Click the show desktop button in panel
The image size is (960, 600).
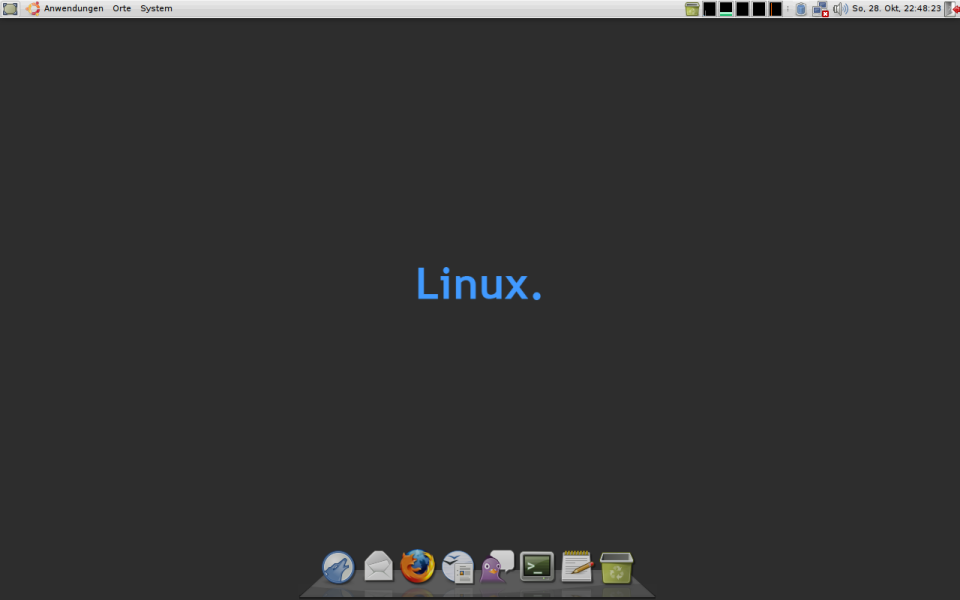10,9
